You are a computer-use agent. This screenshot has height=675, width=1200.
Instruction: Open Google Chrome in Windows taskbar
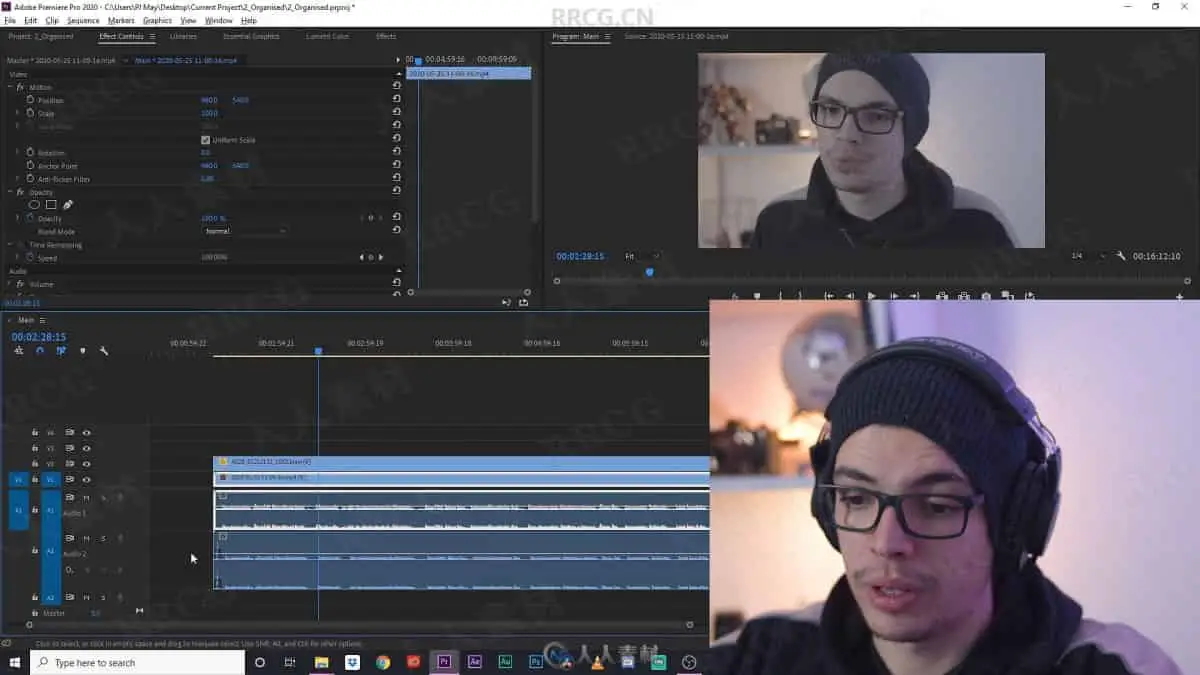coord(383,662)
